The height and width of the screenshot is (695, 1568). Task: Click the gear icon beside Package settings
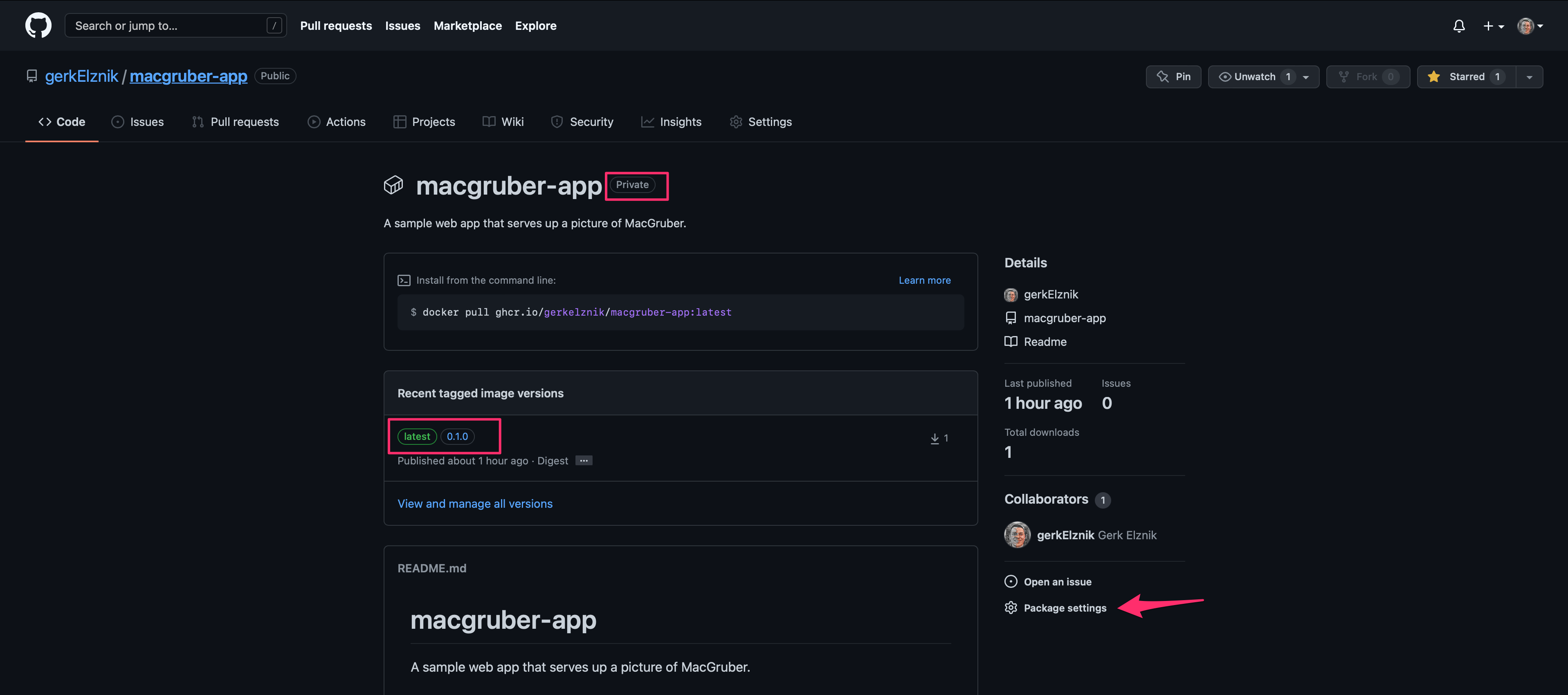(x=1011, y=608)
